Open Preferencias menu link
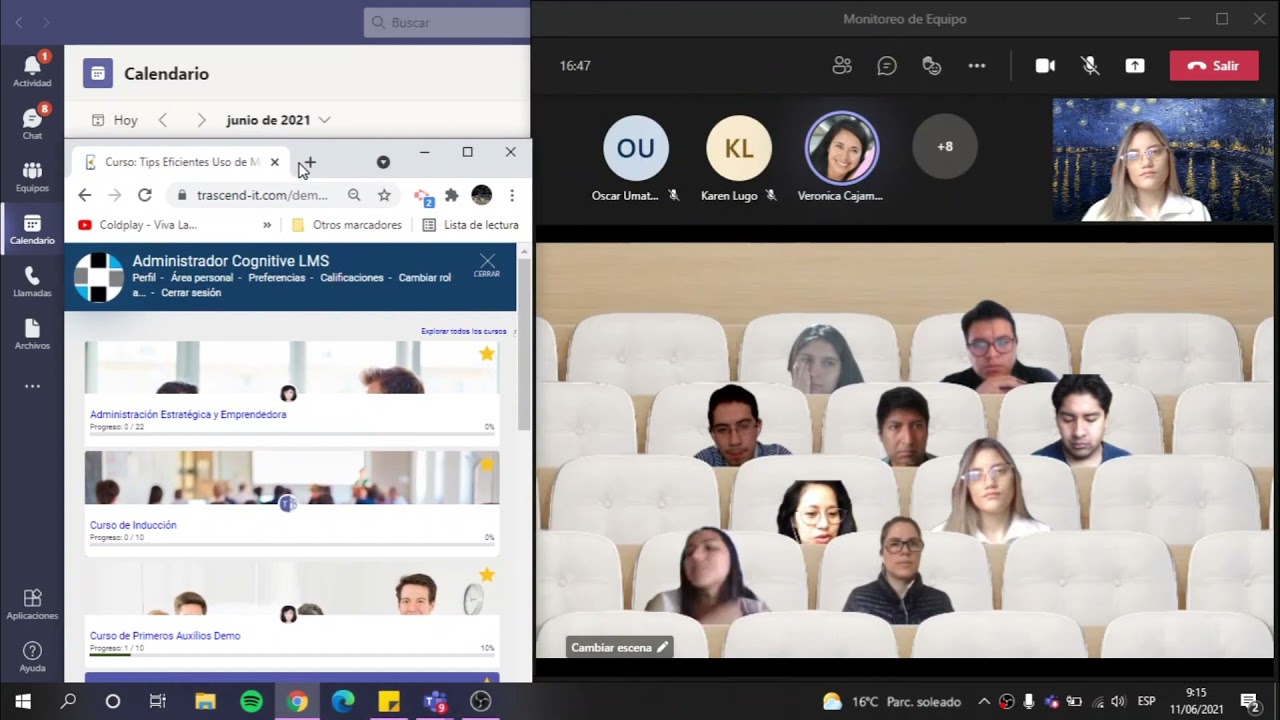The image size is (1280, 720). point(277,278)
